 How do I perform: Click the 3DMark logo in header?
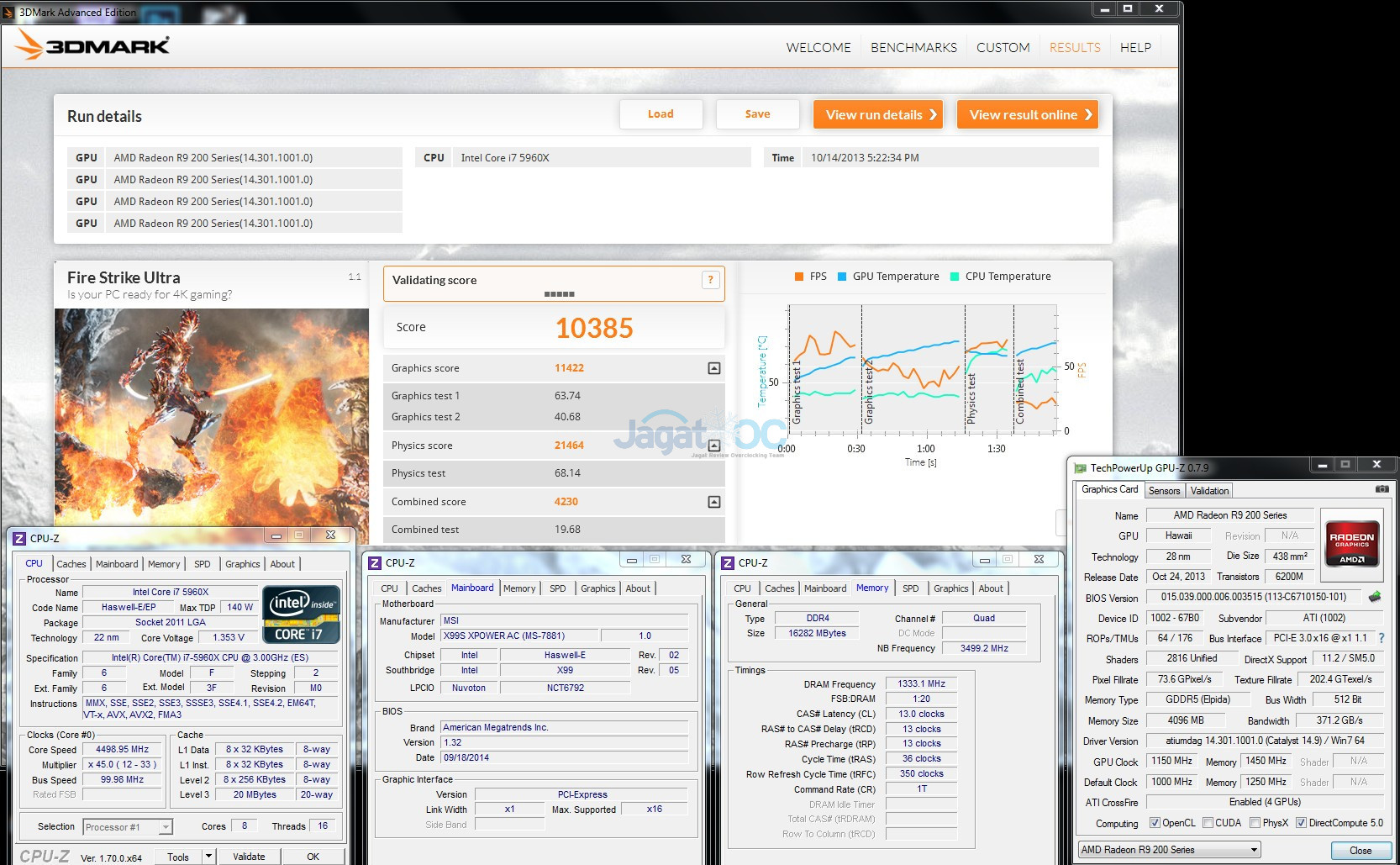coord(92,46)
